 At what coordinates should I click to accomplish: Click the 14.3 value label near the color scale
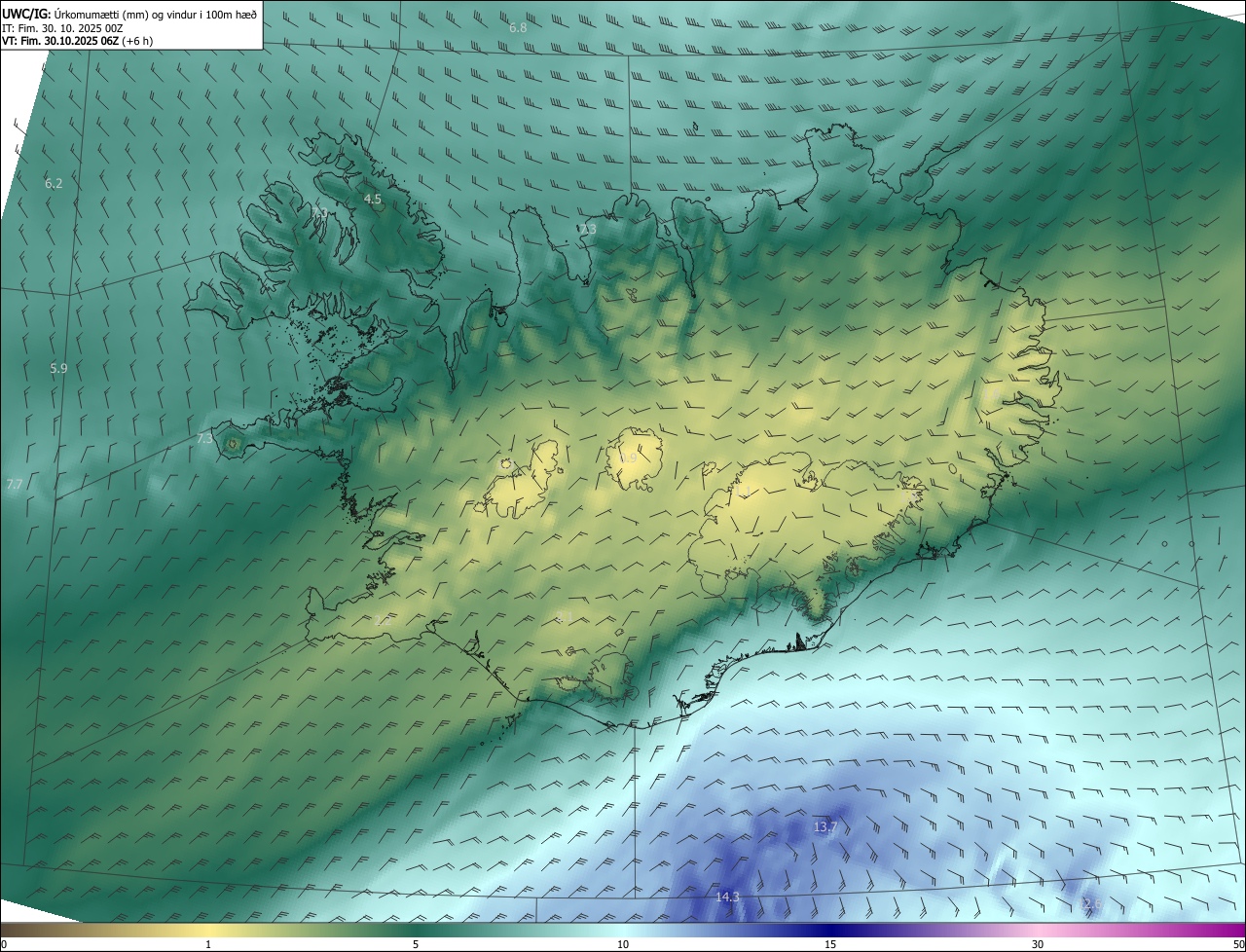pos(727,897)
